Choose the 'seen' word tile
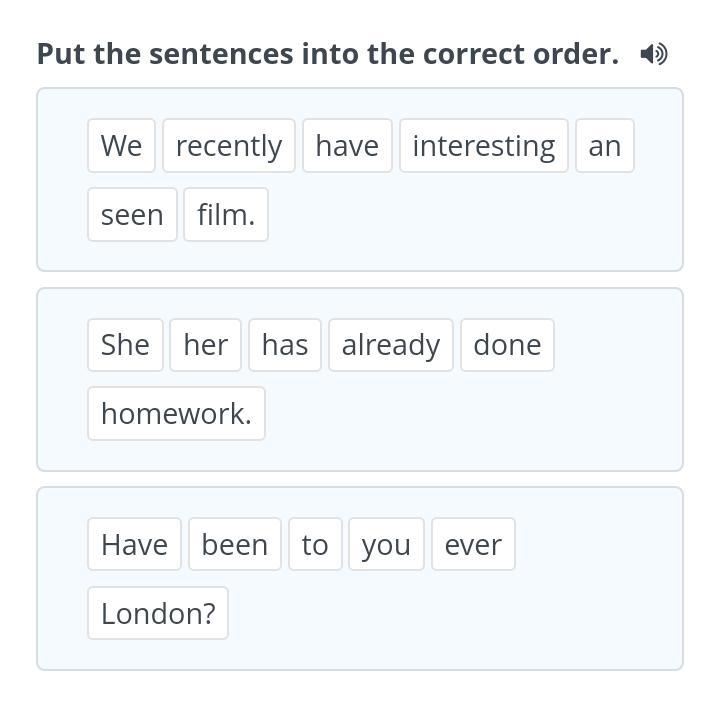 tap(132, 215)
